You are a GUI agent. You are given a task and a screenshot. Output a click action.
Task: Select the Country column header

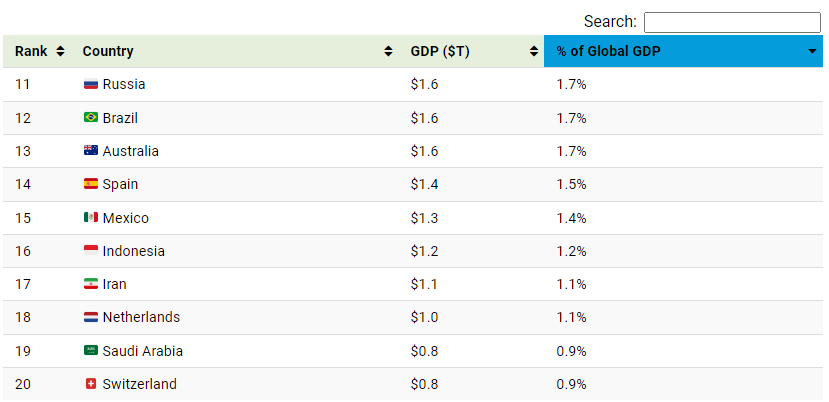(x=108, y=52)
